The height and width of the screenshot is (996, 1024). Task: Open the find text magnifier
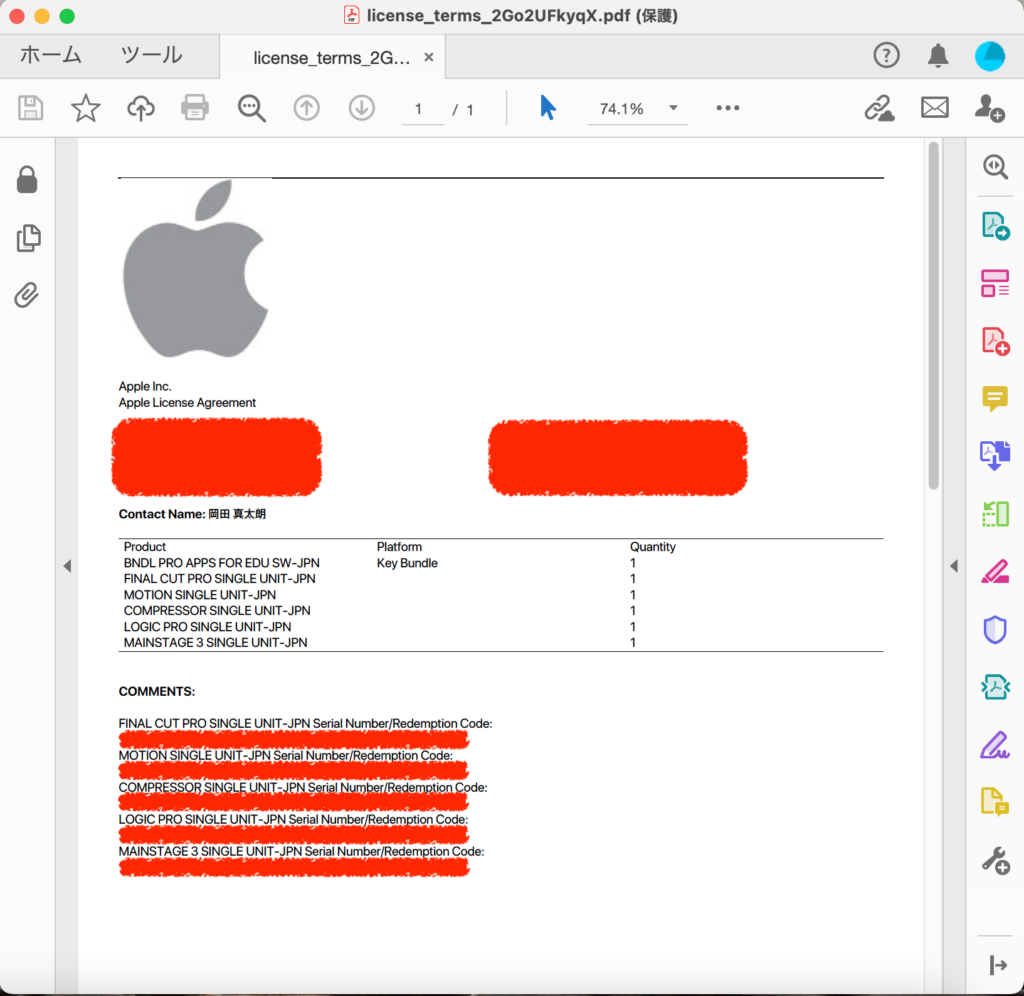pyautogui.click(x=251, y=108)
